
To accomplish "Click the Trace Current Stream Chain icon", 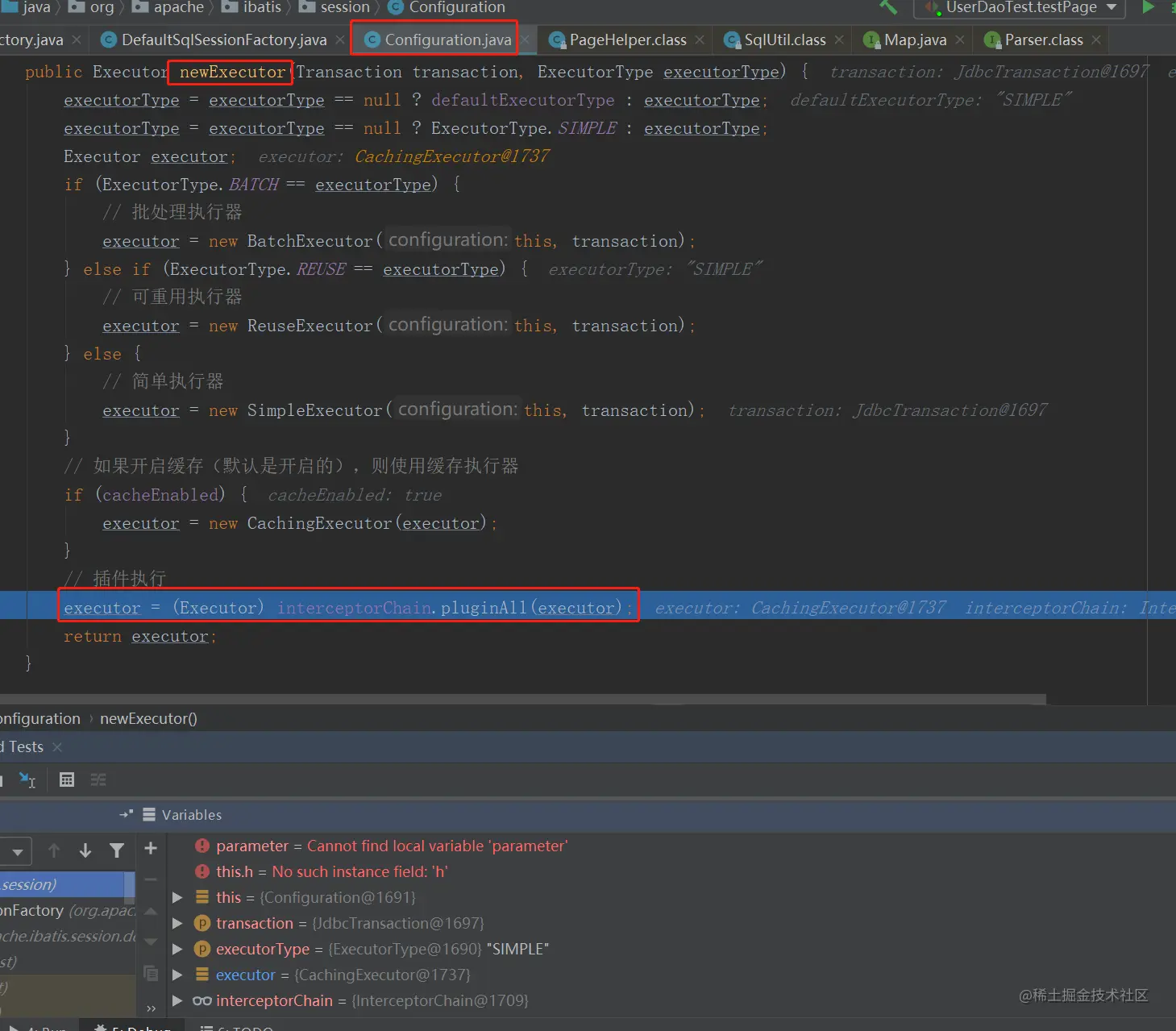I will (x=98, y=779).
